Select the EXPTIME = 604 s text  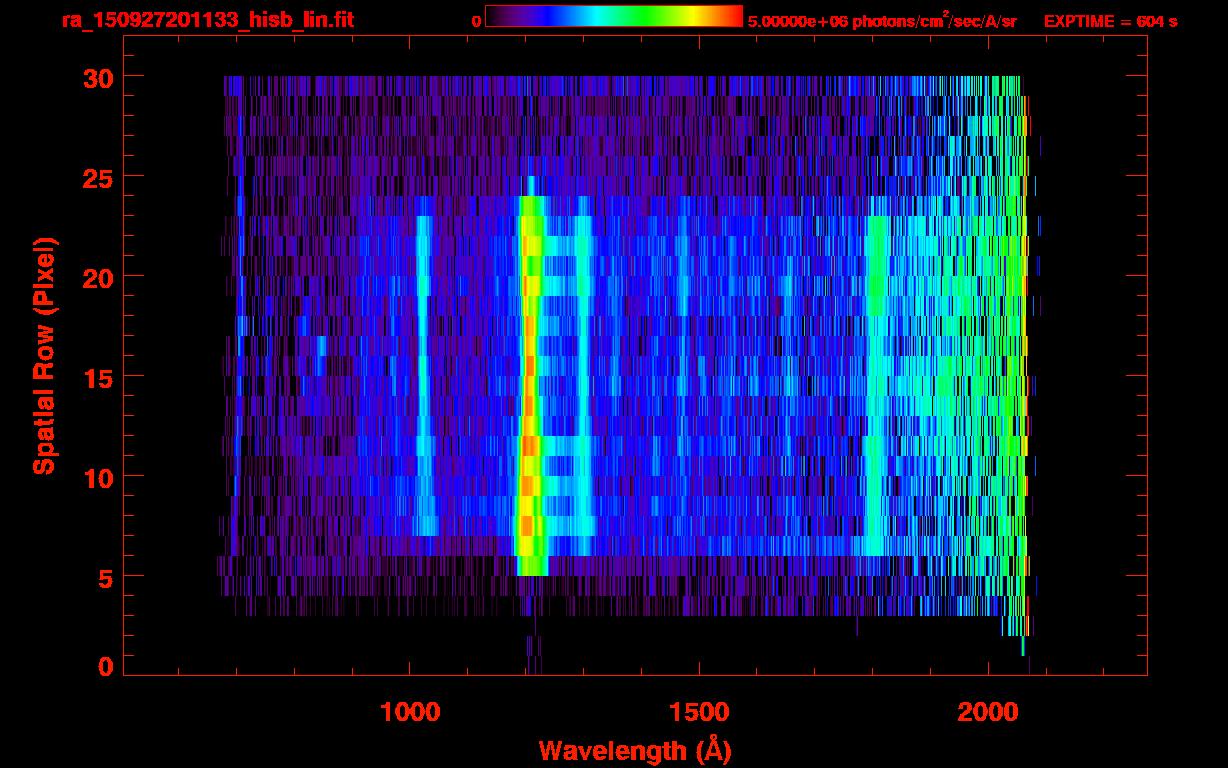click(x=1110, y=21)
